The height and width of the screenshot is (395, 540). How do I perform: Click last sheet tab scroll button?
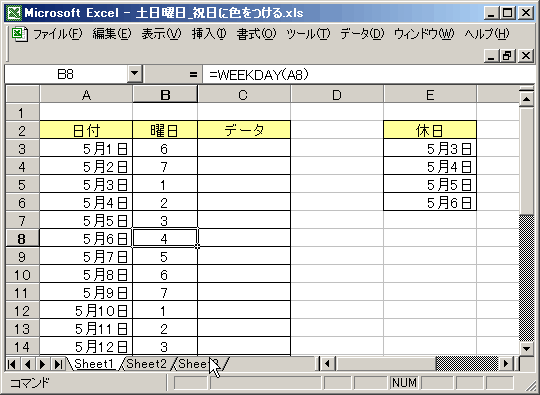click(58, 364)
